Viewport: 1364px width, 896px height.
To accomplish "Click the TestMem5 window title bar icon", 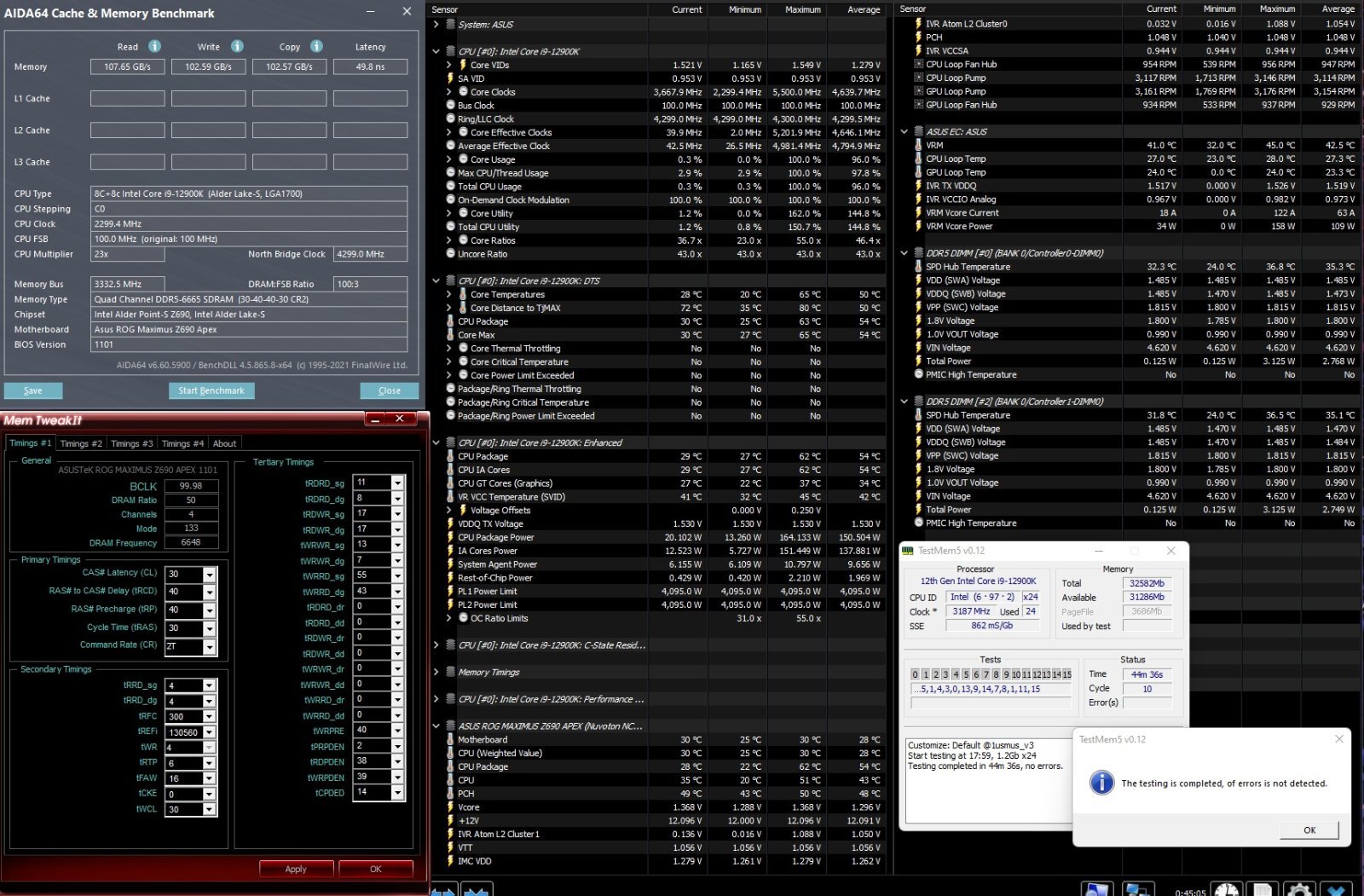I will (909, 551).
